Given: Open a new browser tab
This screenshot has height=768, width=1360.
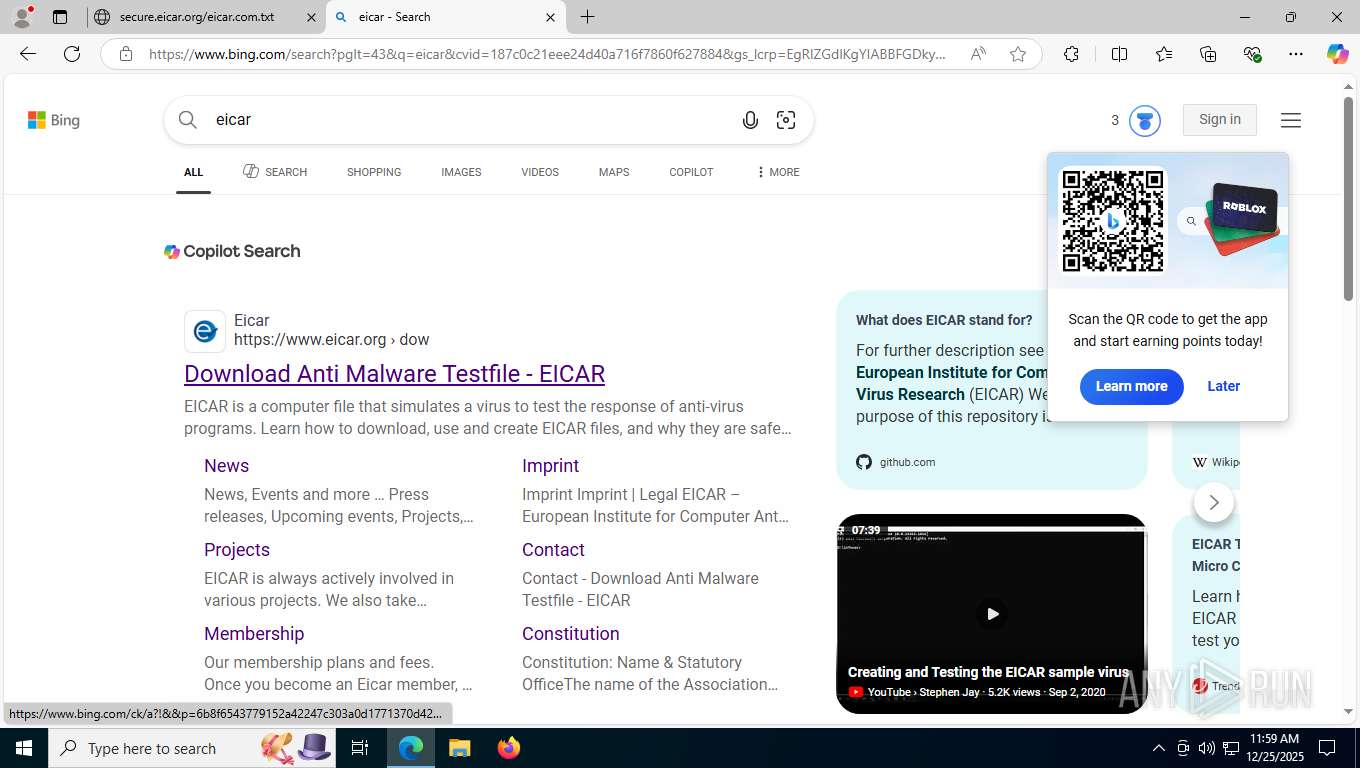Looking at the screenshot, I should [x=588, y=17].
